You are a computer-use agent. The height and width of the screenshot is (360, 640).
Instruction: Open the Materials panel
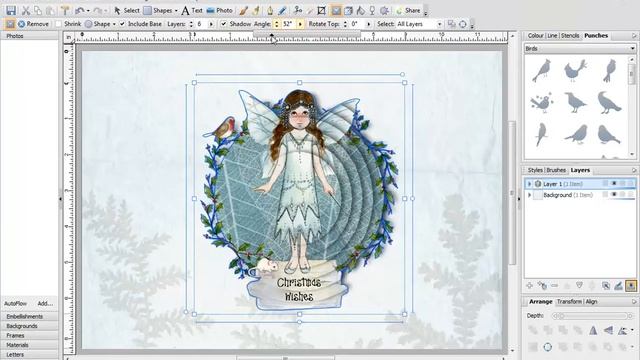pyautogui.click(x=29, y=345)
